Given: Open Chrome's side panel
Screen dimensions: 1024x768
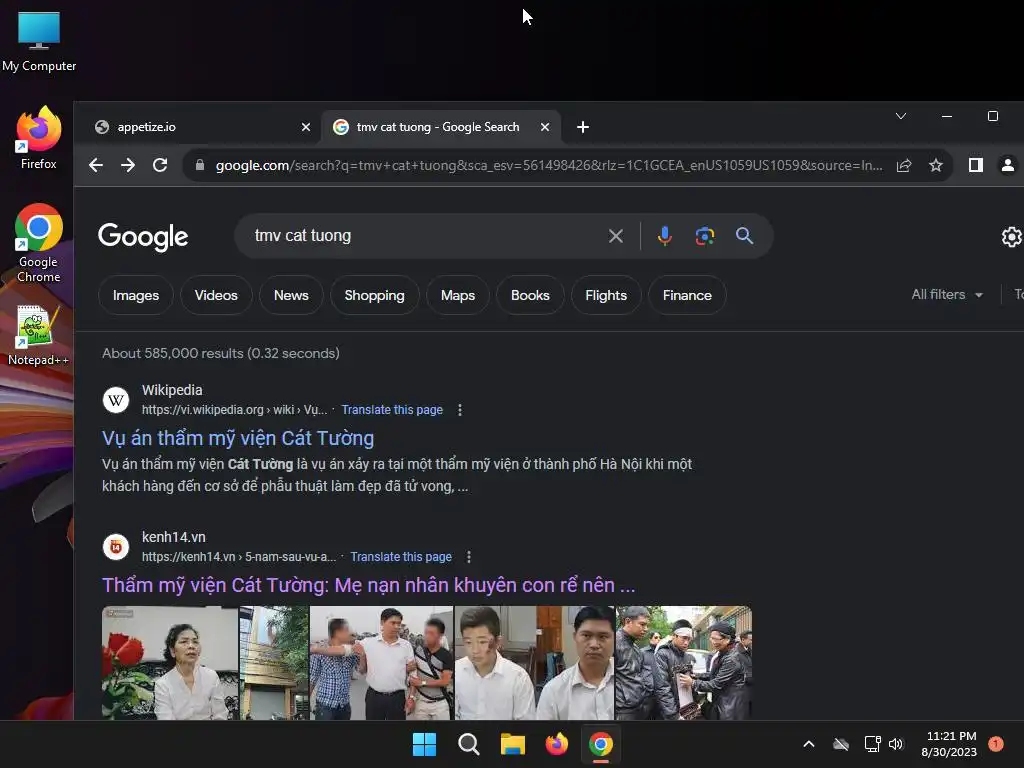Looking at the screenshot, I should pos(976,165).
